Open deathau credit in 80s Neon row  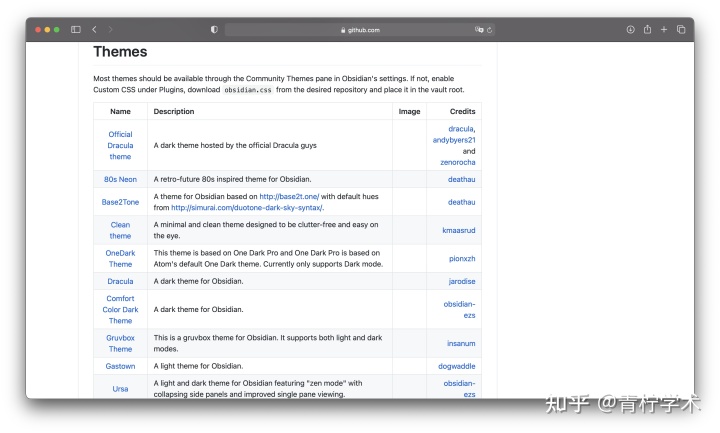[461, 179]
